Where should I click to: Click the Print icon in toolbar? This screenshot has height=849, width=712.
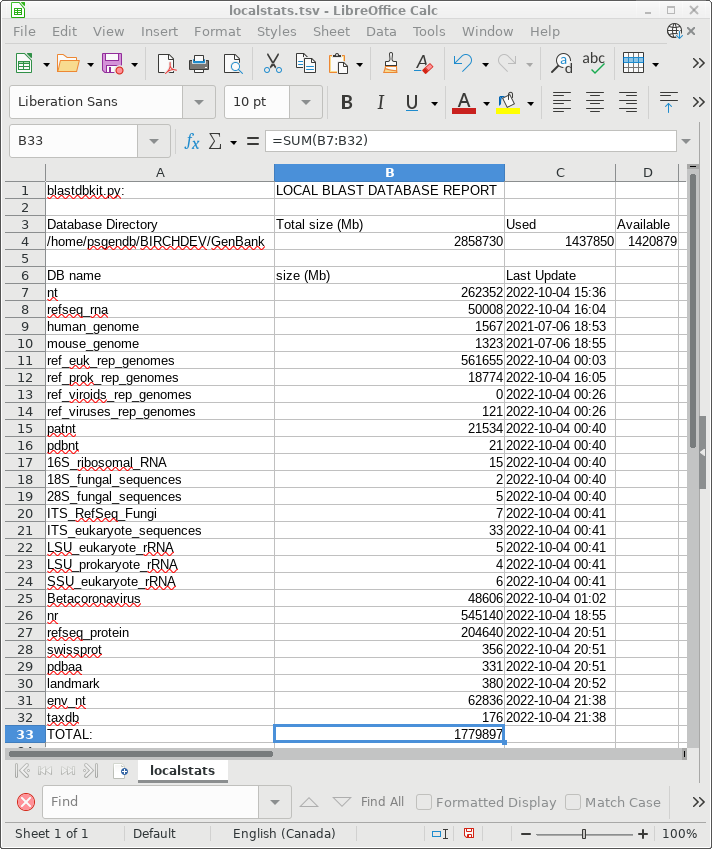click(x=199, y=64)
